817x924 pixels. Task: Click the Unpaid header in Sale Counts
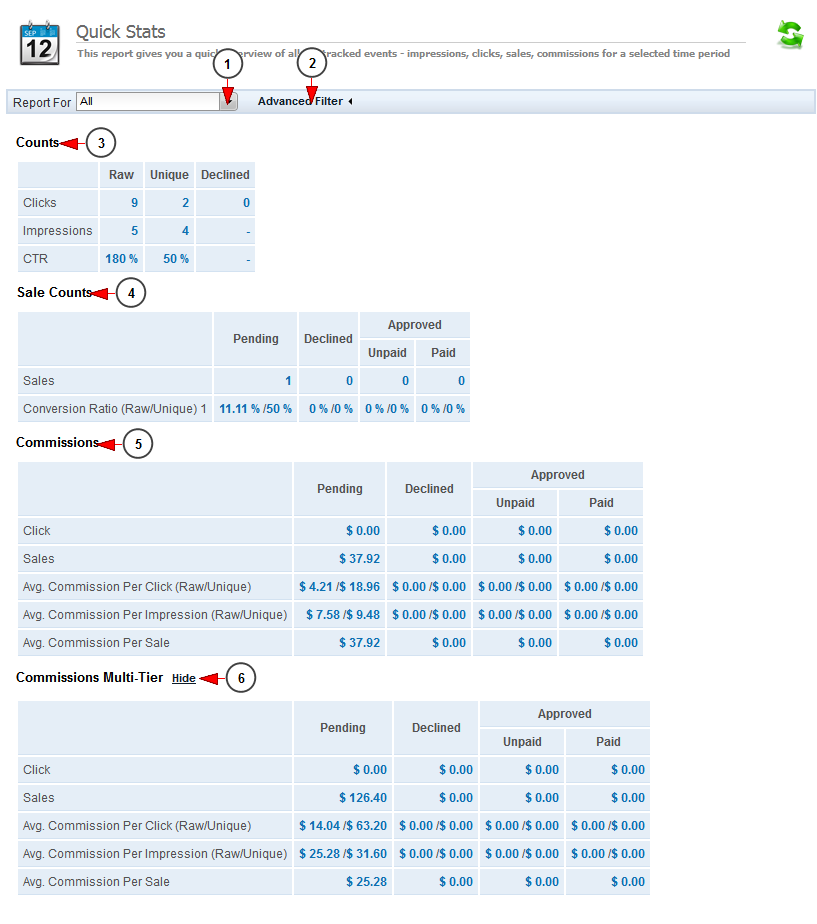coord(387,353)
